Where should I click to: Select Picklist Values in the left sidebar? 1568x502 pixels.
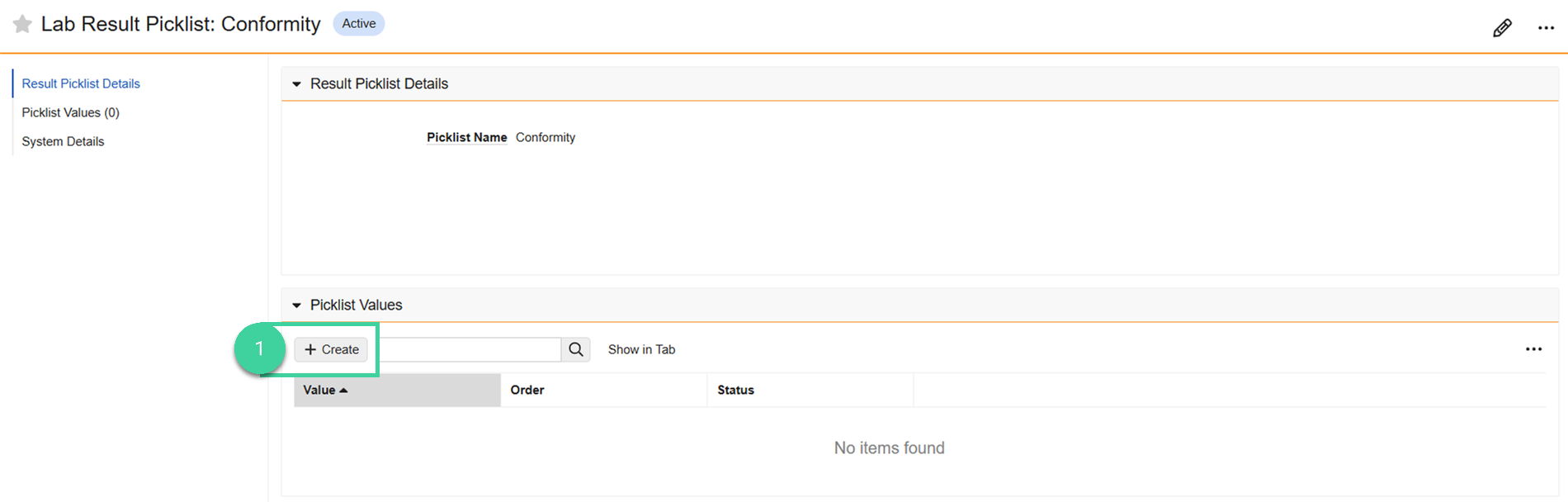tap(70, 112)
